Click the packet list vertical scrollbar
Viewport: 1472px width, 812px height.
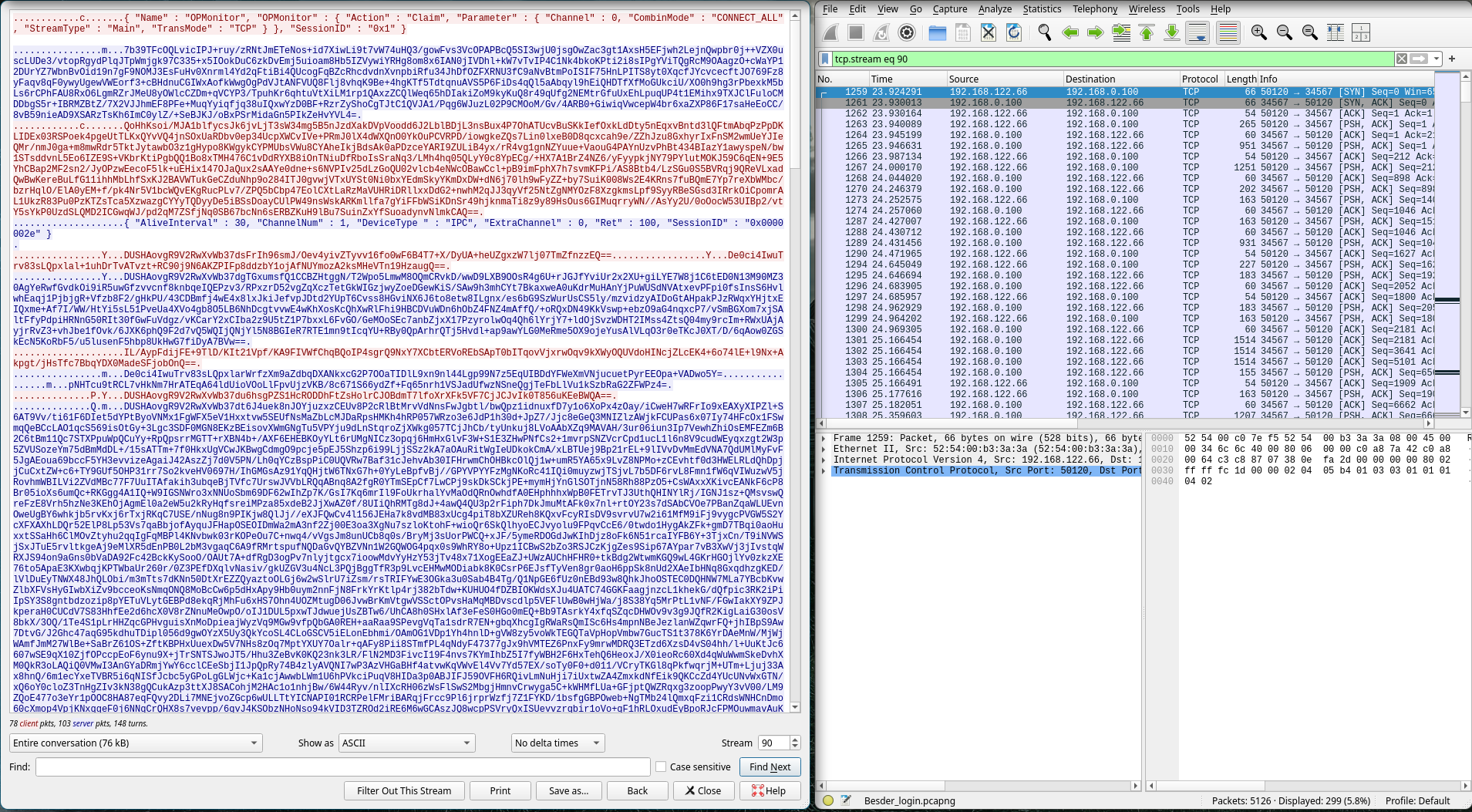1466,244
